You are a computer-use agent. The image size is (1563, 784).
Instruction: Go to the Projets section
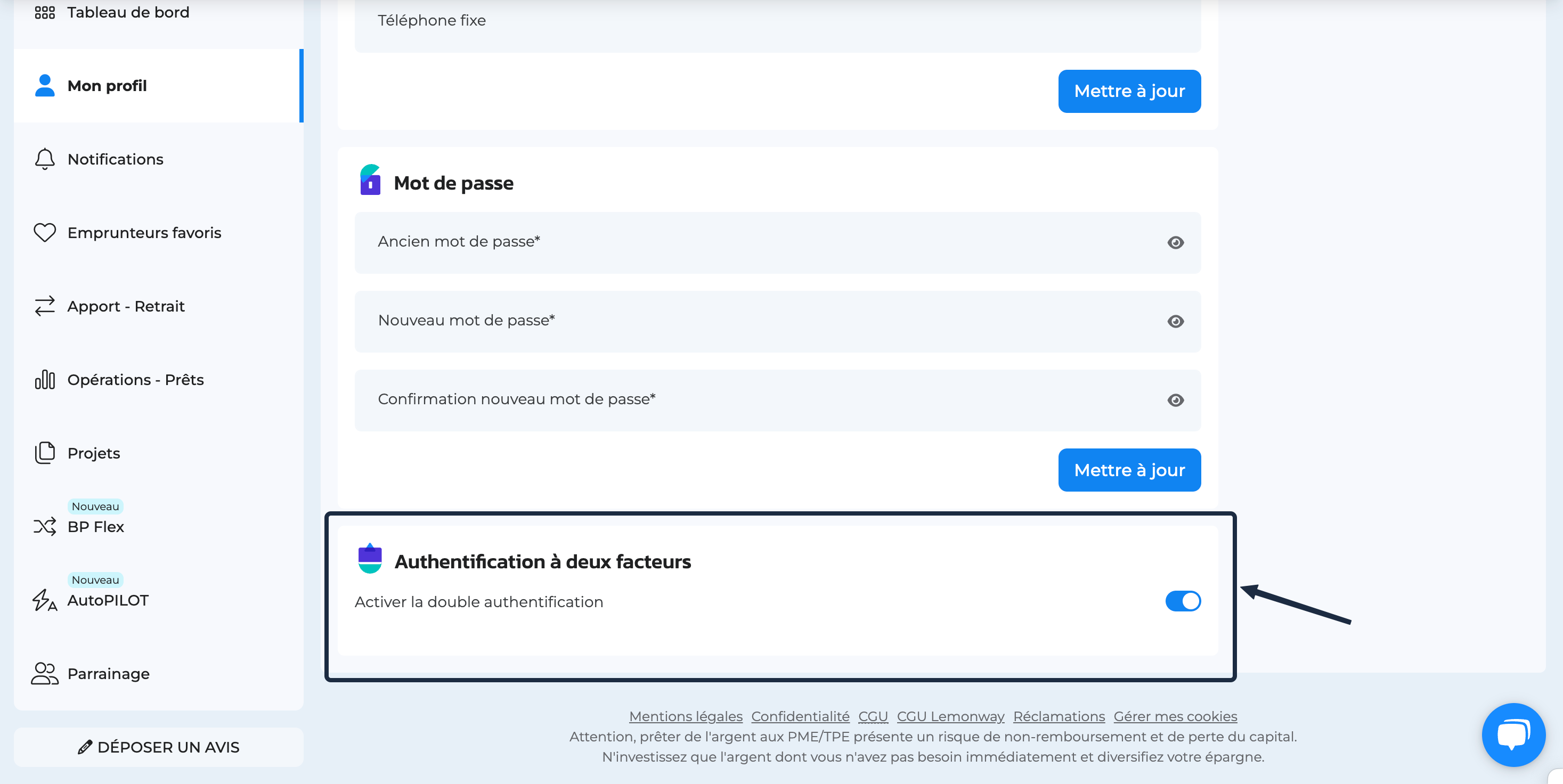(158, 453)
